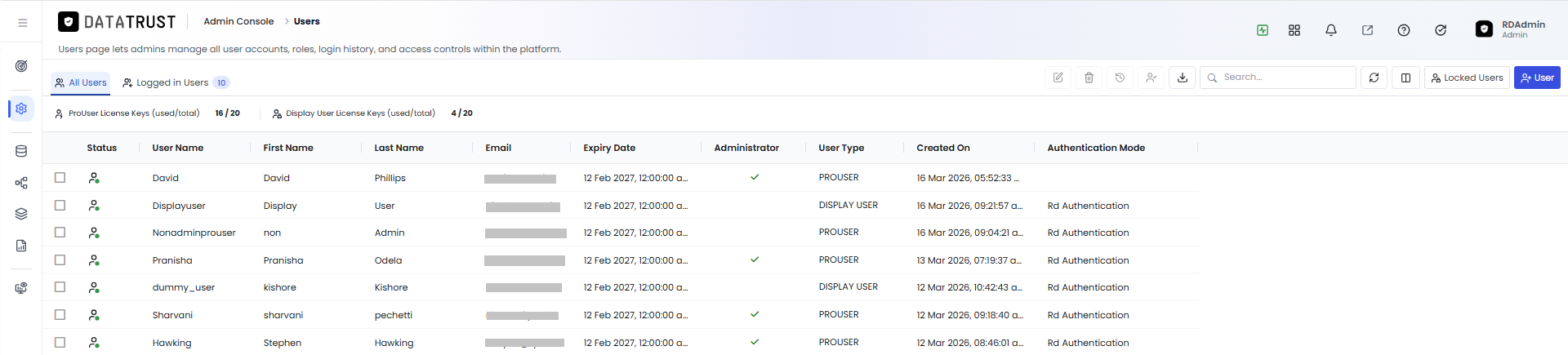Open the target icon in the sidebar
Image resolution: width=1568 pixels, height=355 pixels.
(x=21, y=66)
